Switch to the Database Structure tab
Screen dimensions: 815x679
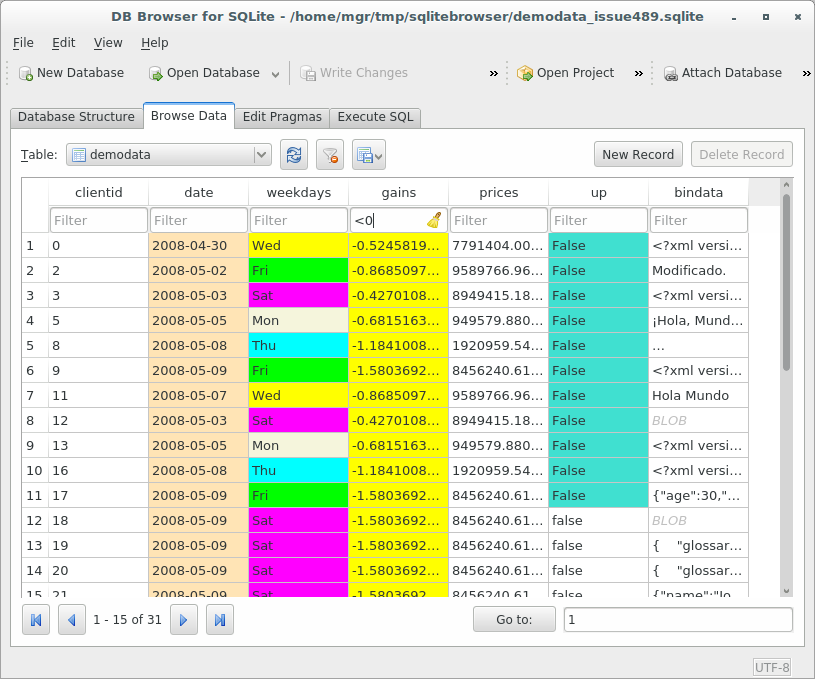coord(76,116)
